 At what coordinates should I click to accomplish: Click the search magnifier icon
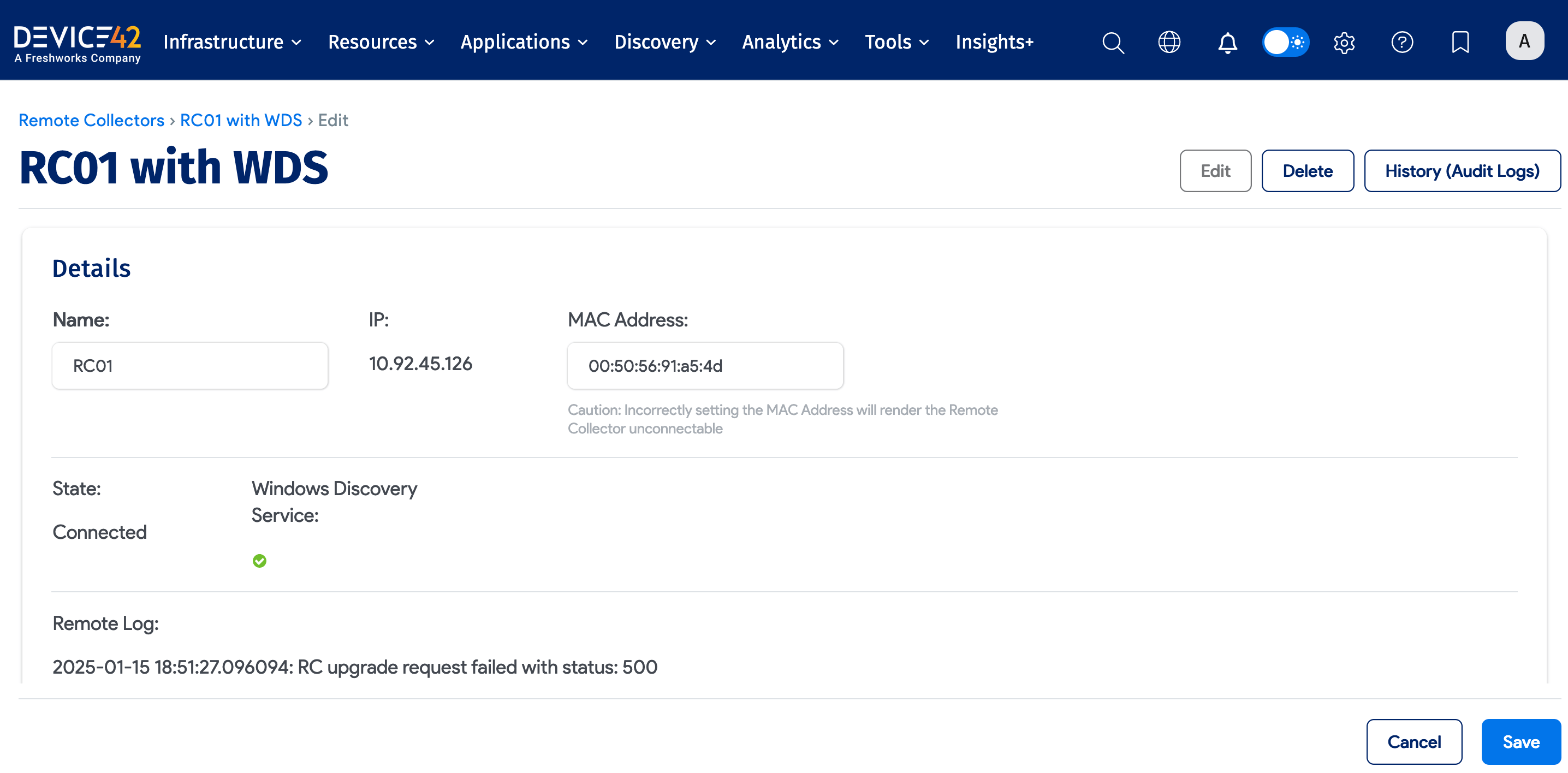click(1113, 42)
